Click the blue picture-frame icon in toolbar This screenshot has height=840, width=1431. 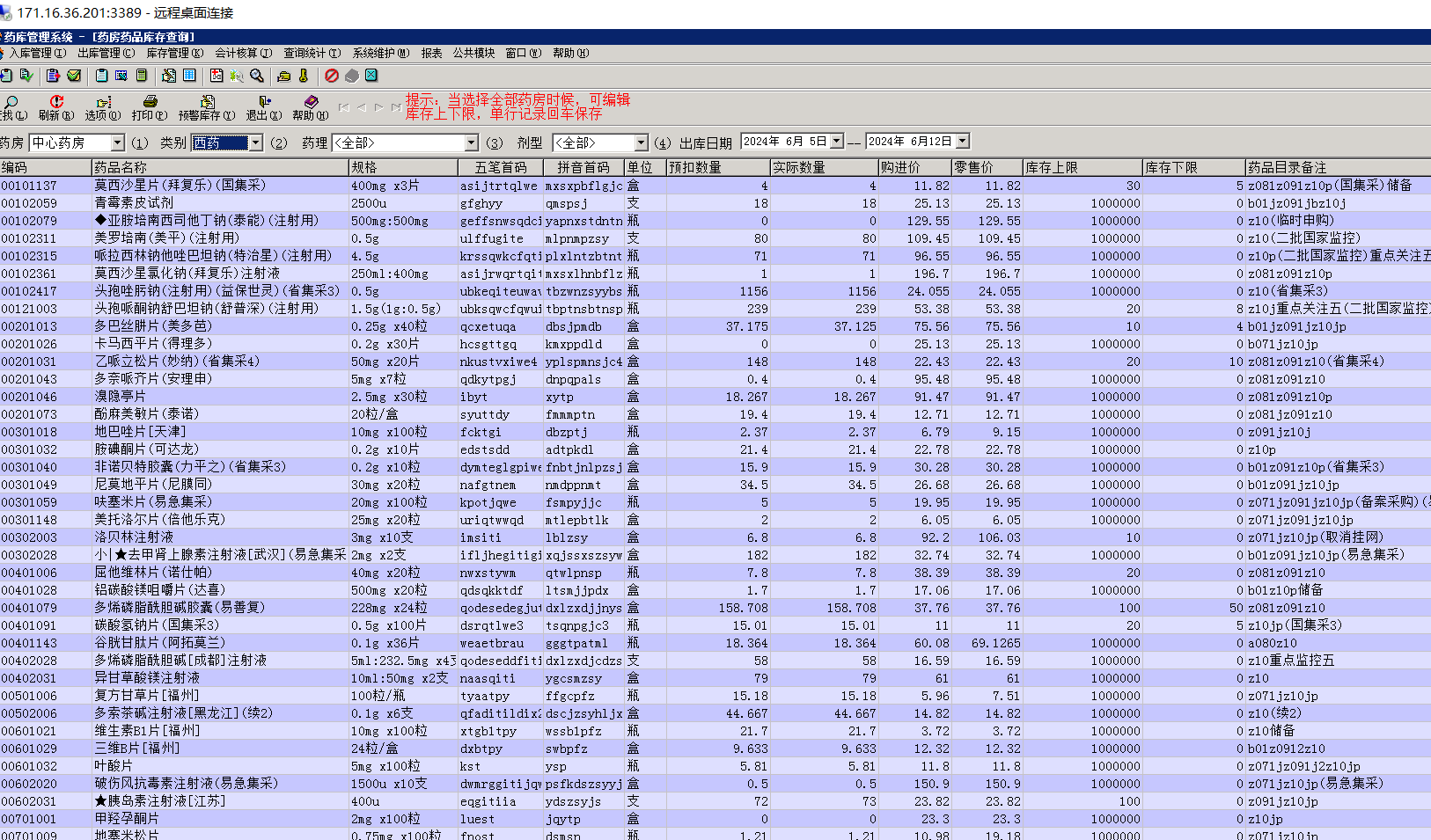[x=121, y=76]
